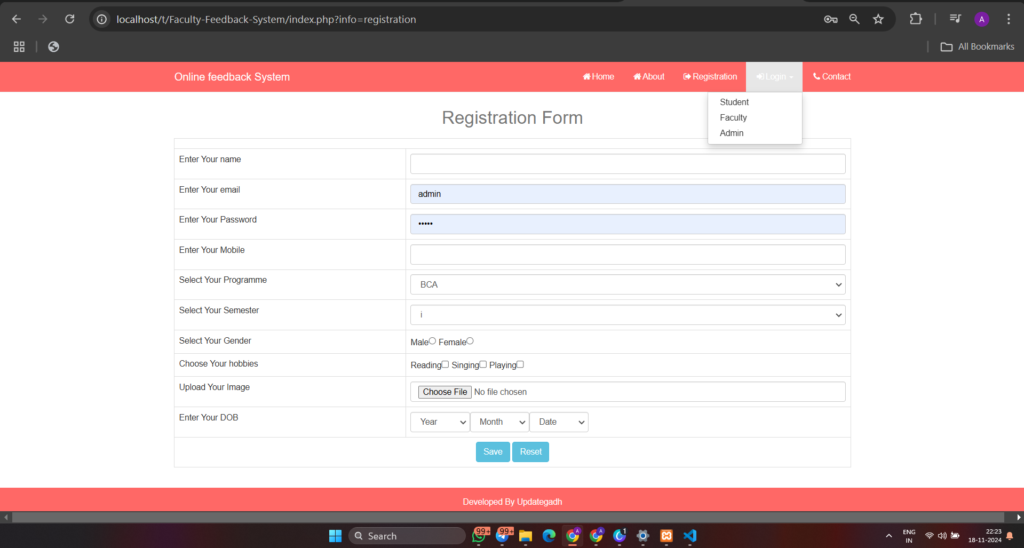
Task: Click the scrollbar right arrow
Action: (x=1018, y=517)
